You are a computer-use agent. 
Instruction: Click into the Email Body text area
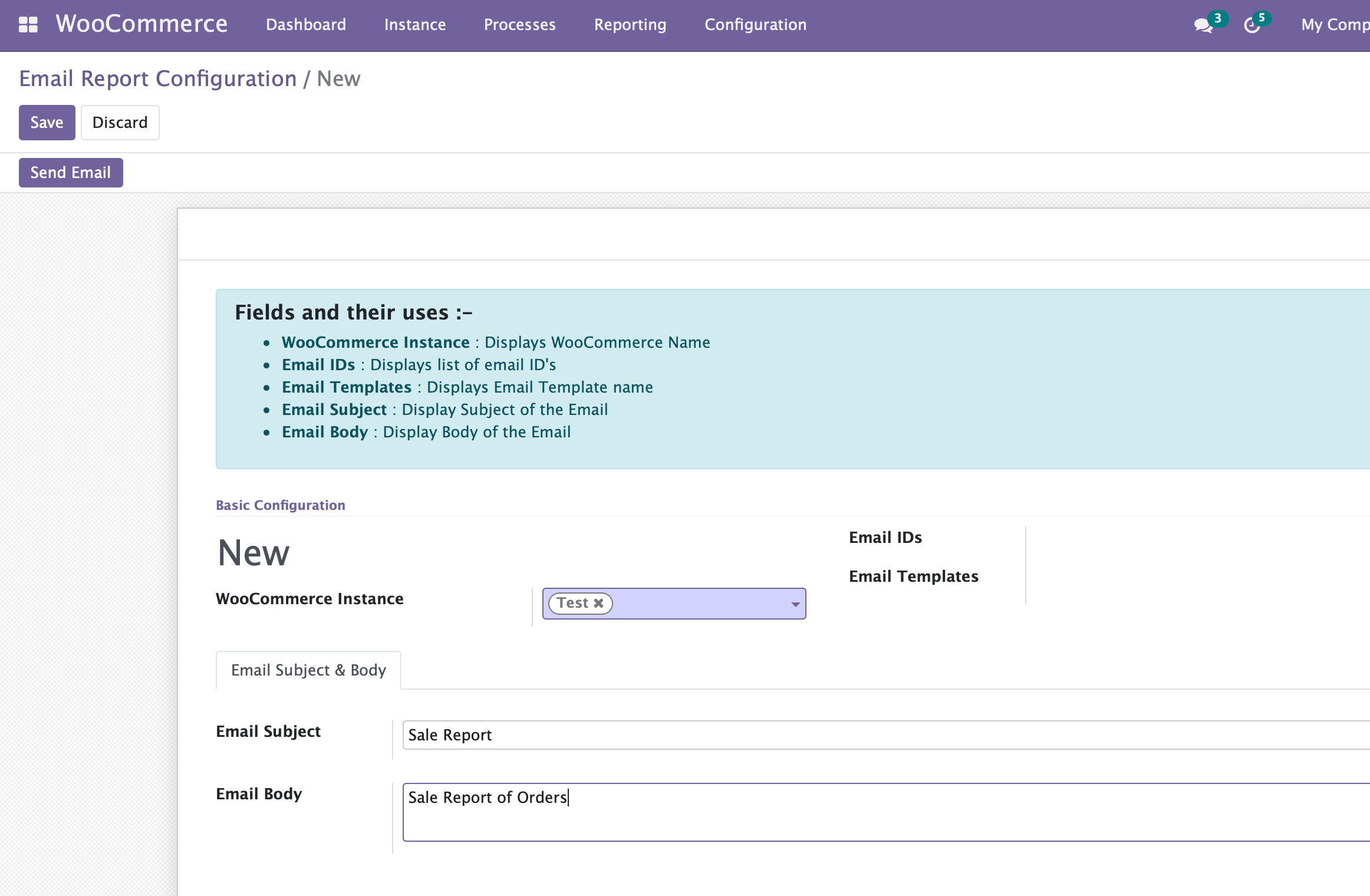(884, 812)
